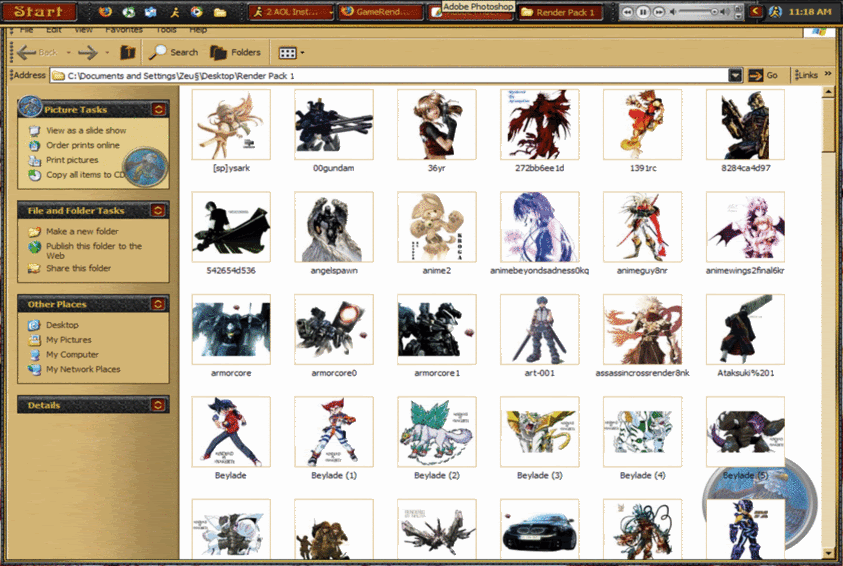Click the scrollbar down arrow
The height and width of the screenshot is (566, 843).
828,553
